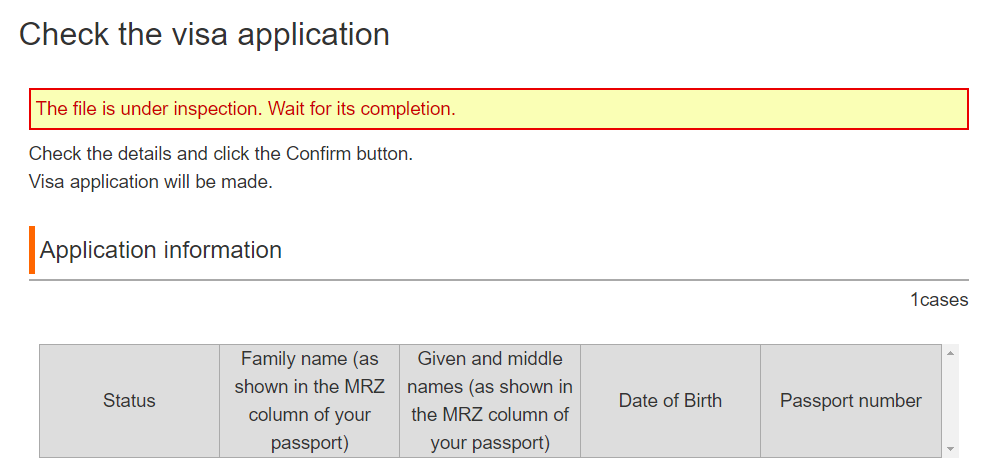Click the orange bar beside Application information
This screenshot has height=458, width=990.
pyautogui.click(x=32, y=250)
